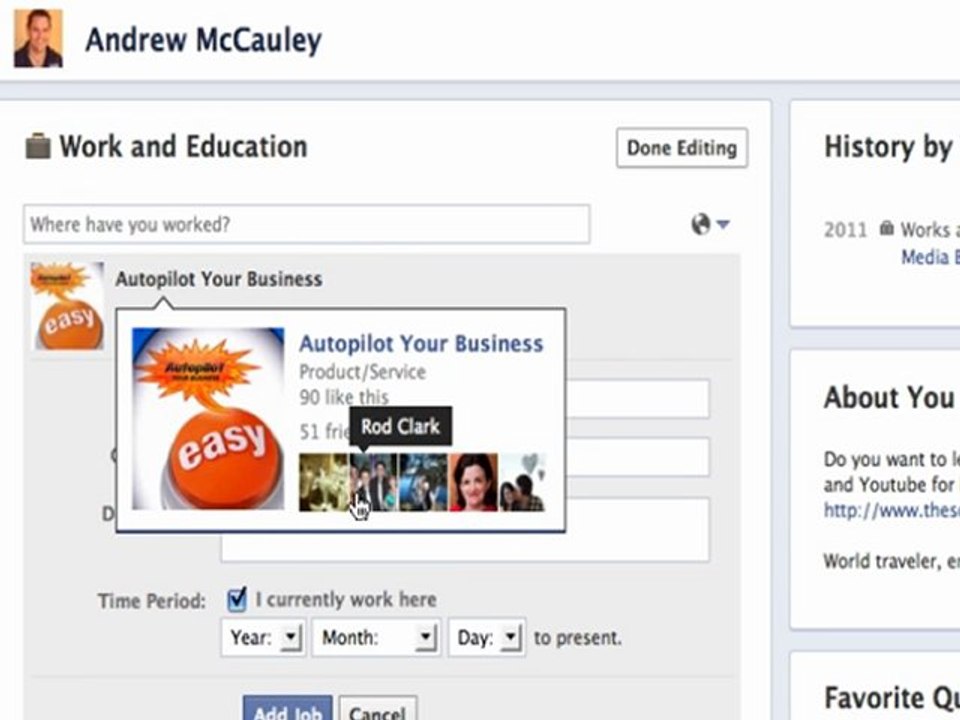Open the Day dropdown
The width and height of the screenshot is (960, 720).
pyautogui.click(x=487, y=638)
